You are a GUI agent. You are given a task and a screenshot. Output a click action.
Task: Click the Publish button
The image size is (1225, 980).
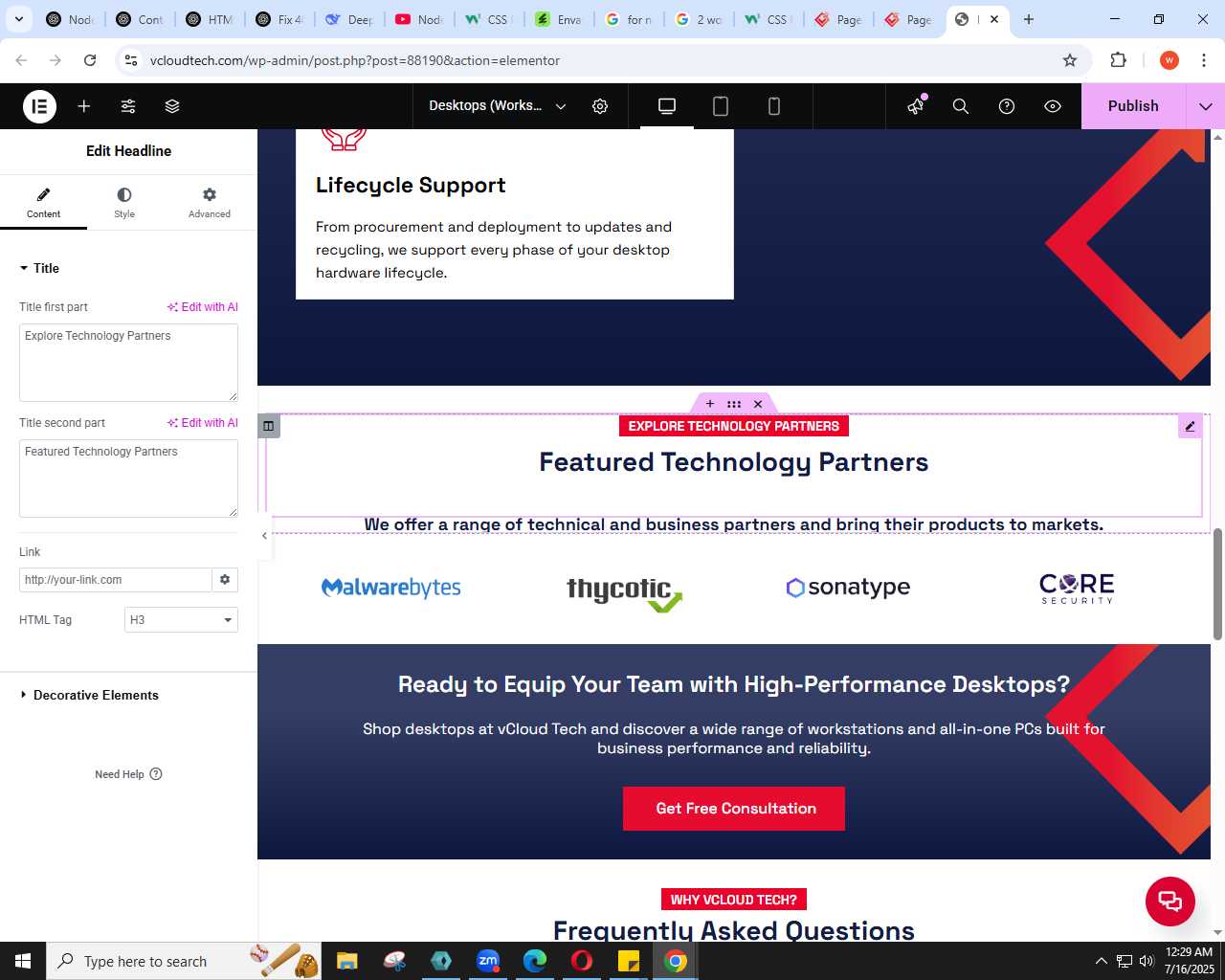(x=1133, y=106)
